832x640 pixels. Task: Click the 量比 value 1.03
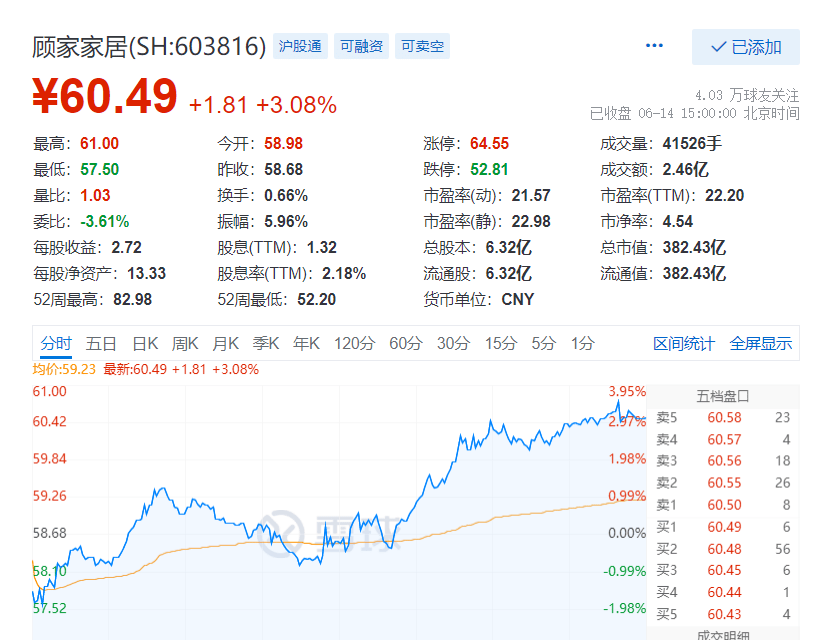point(95,196)
